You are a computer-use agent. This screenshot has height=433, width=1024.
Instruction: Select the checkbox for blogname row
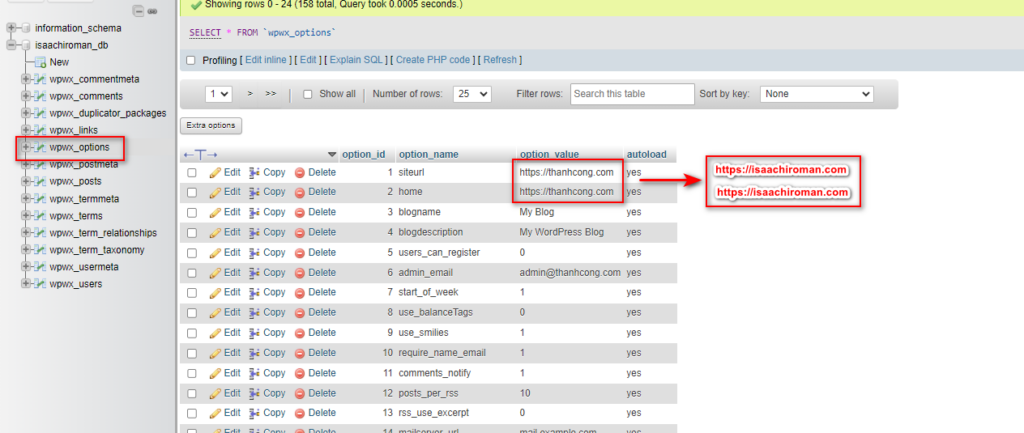192,212
